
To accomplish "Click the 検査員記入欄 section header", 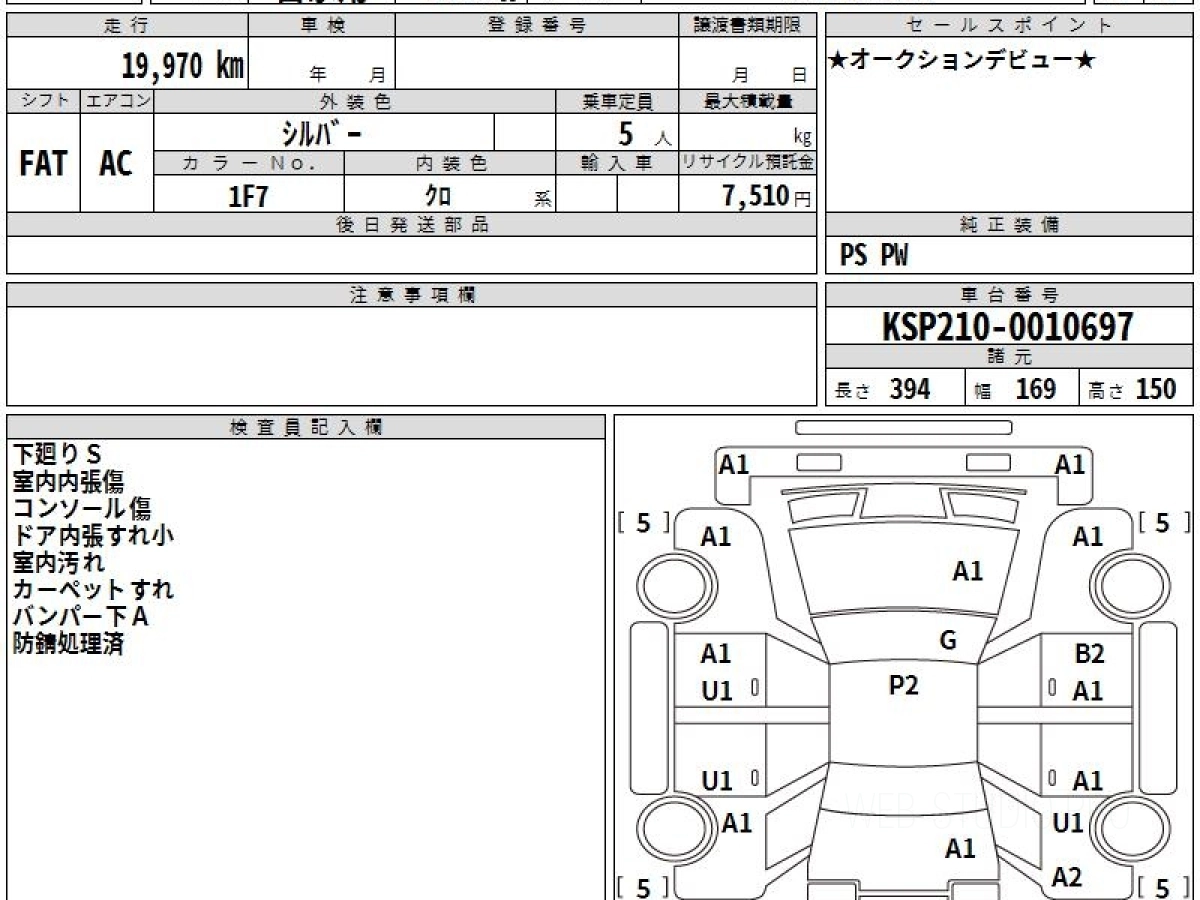I will pos(306,427).
